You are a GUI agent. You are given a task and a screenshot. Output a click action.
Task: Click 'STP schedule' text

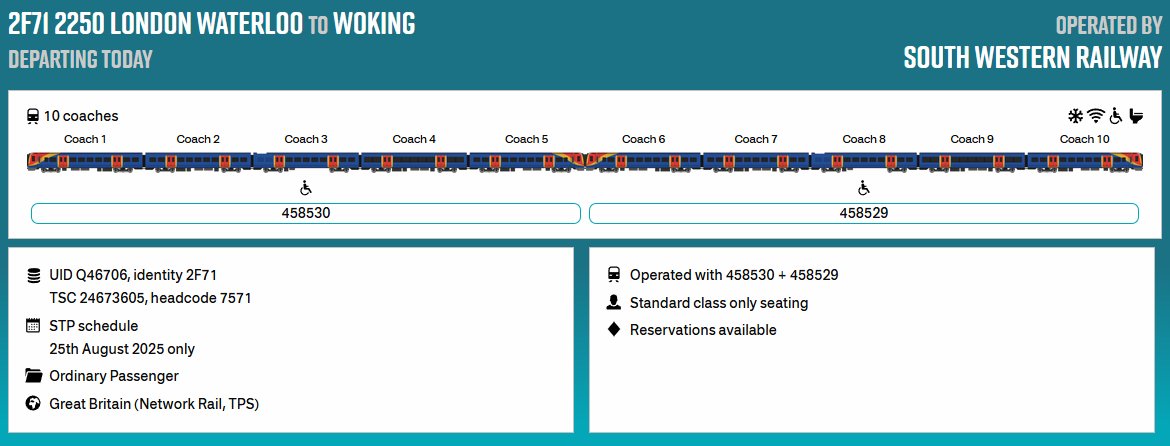(x=93, y=326)
